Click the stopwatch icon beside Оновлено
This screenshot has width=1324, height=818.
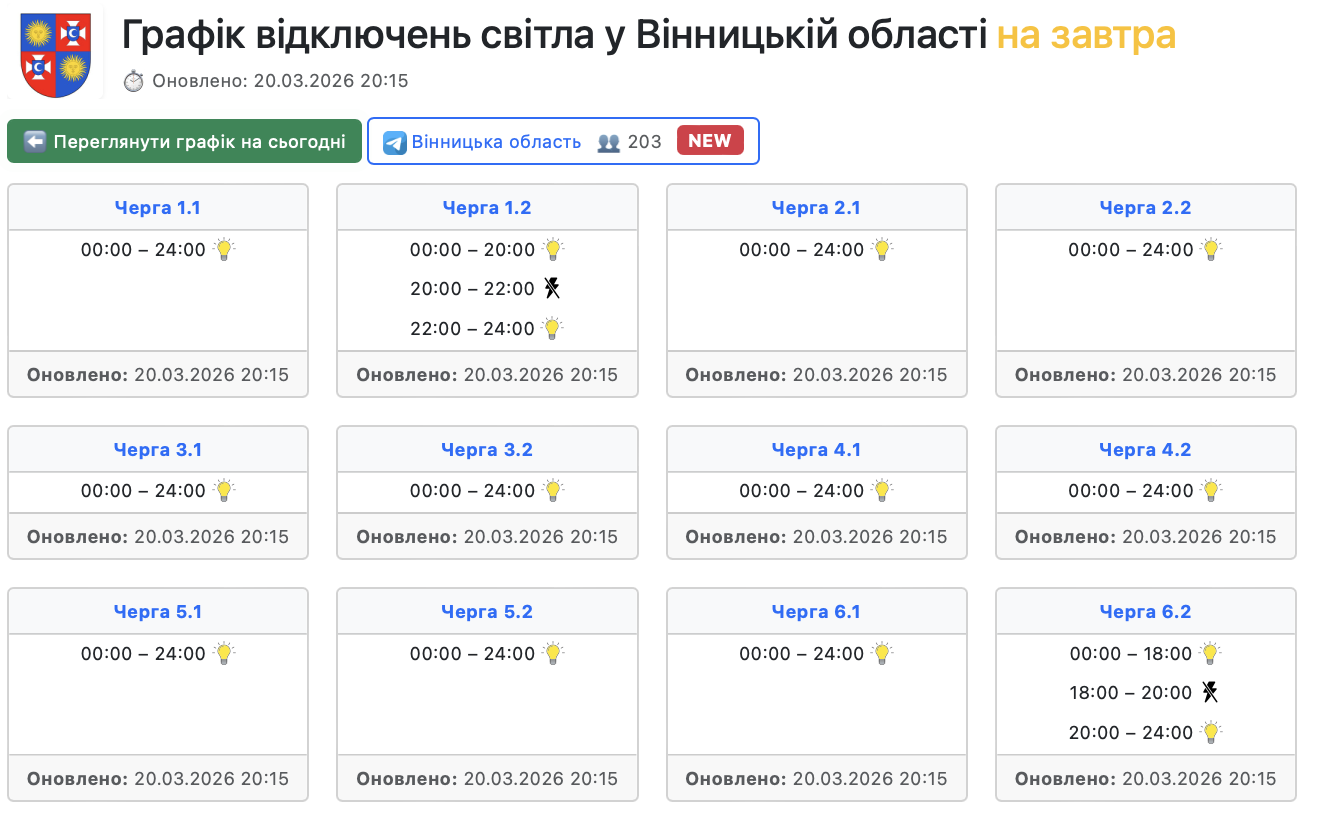coord(134,81)
